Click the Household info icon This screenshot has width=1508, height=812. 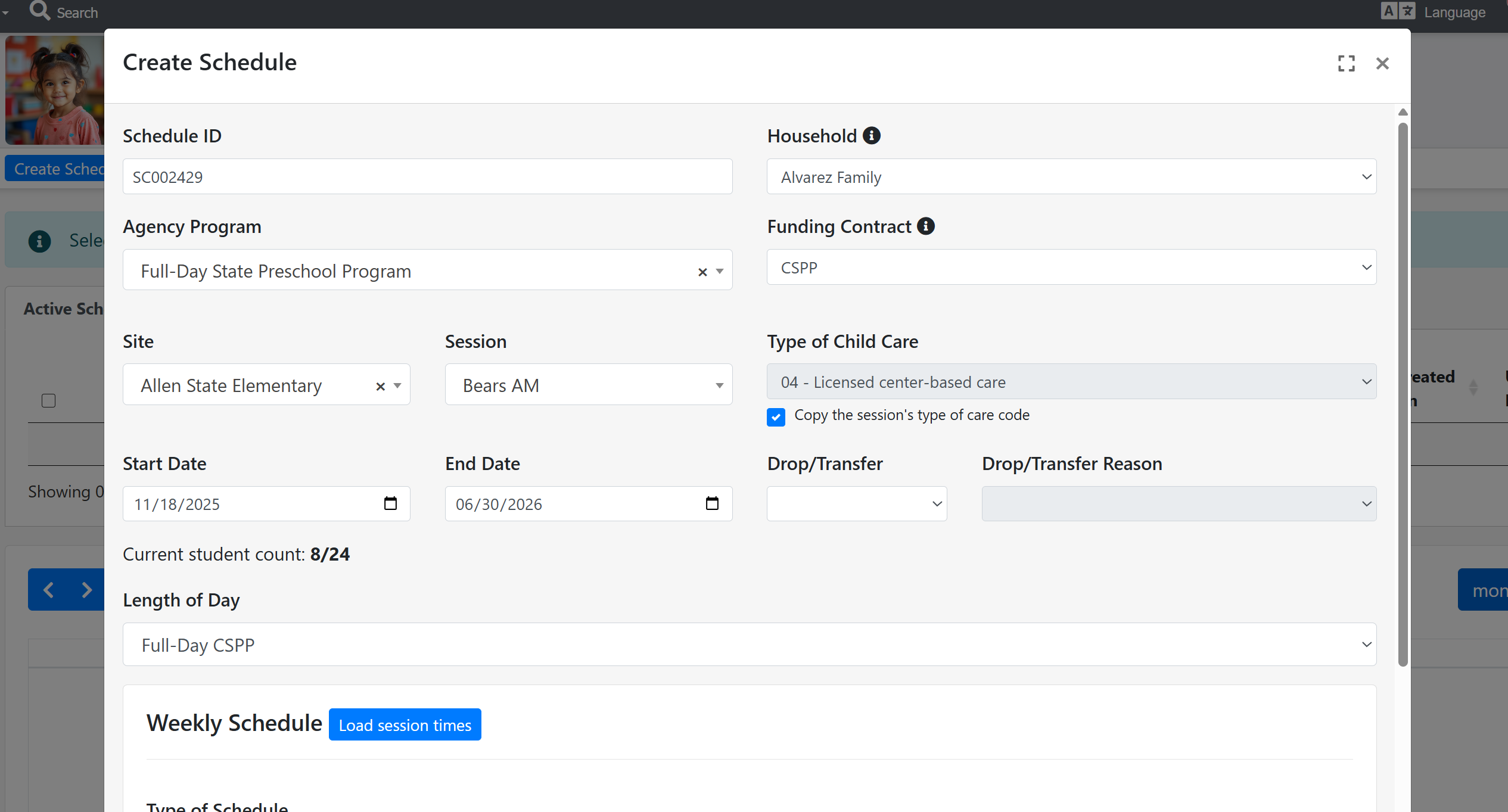(x=871, y=136)
